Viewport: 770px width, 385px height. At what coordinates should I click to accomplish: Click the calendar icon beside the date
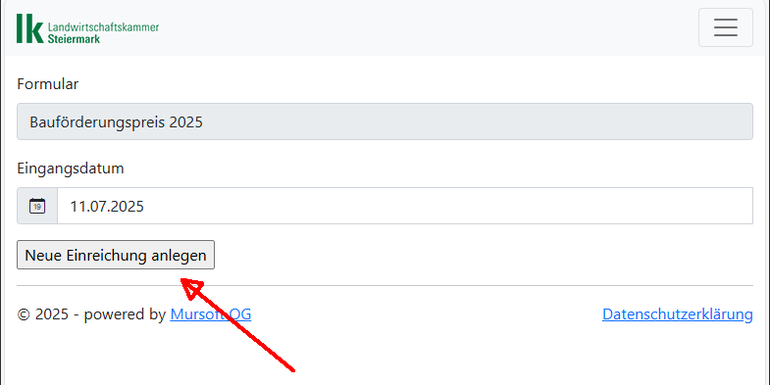(x=37, y=206)
